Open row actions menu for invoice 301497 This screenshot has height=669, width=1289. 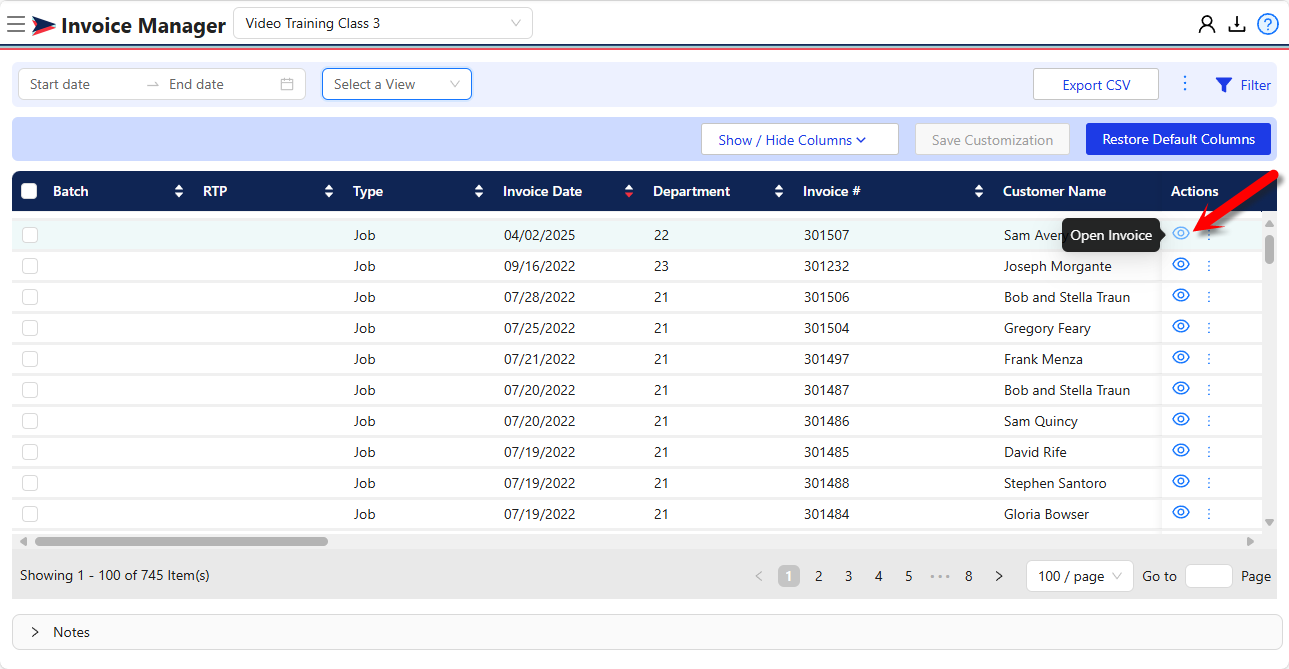pyautogui.click(x=1209, y=359)
